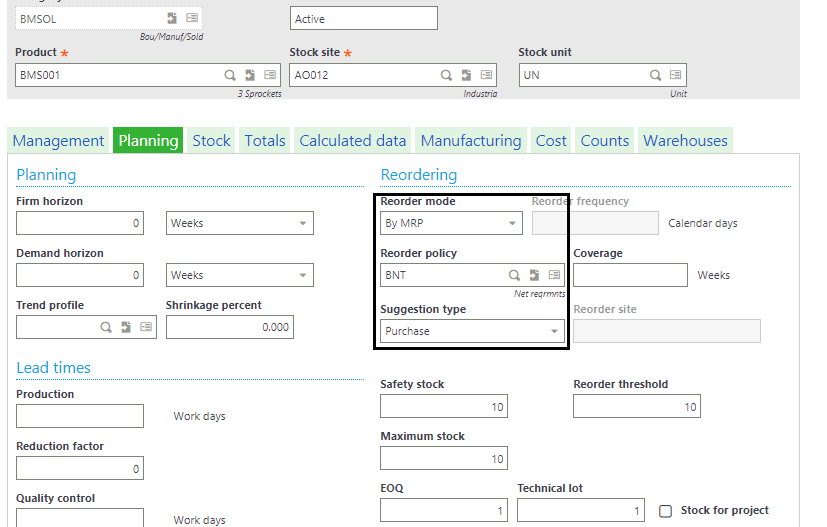Switch to the Manufacturing tab
Screen dimensions: 827x527
point(471,140)
